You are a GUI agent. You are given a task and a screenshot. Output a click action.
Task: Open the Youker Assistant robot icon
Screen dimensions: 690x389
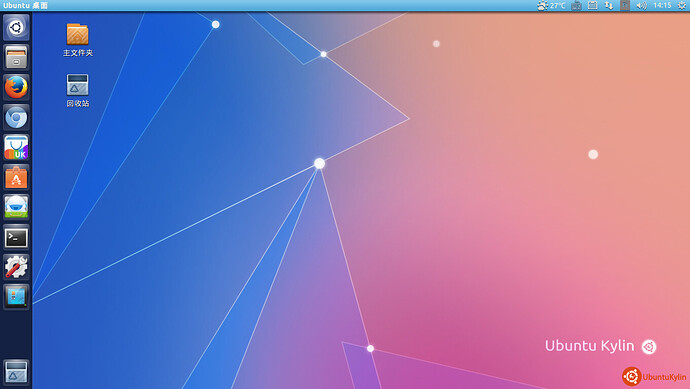click(x=16, y=207)
